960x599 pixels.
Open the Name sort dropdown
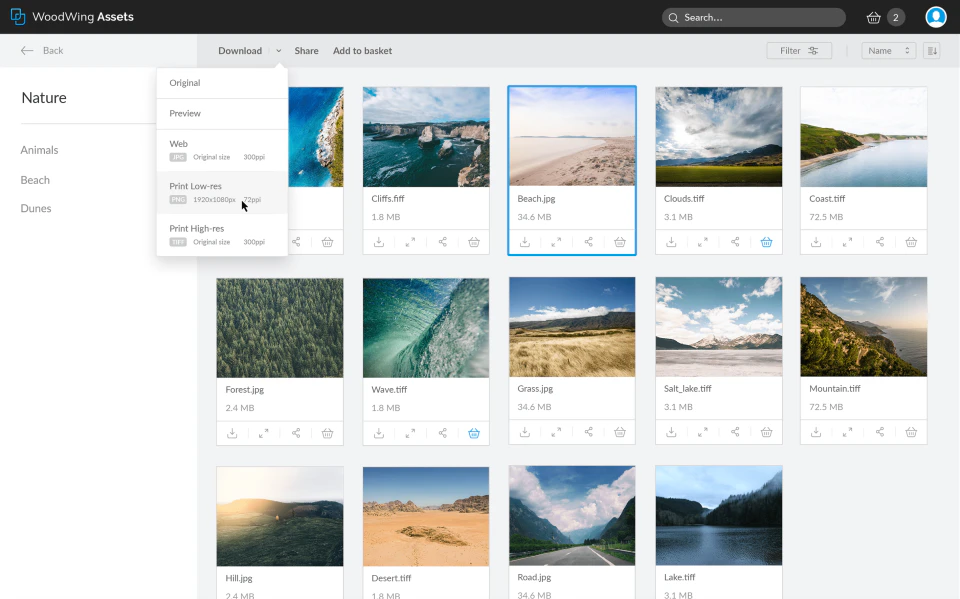889,51
